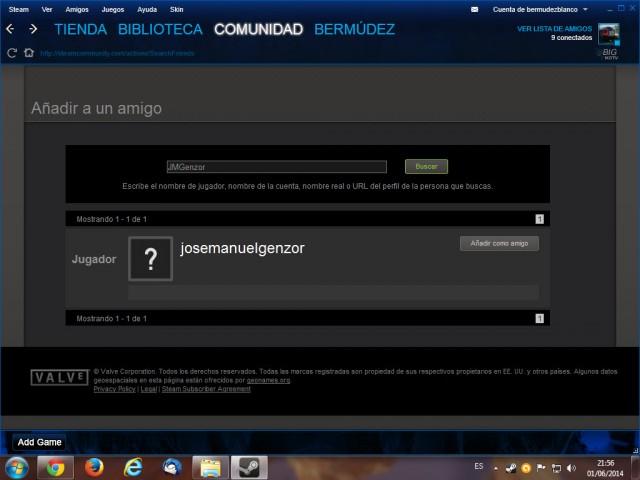Click the question mark profile picture
The height and width of the screenshot is (480, 640).
pos(151,259)
